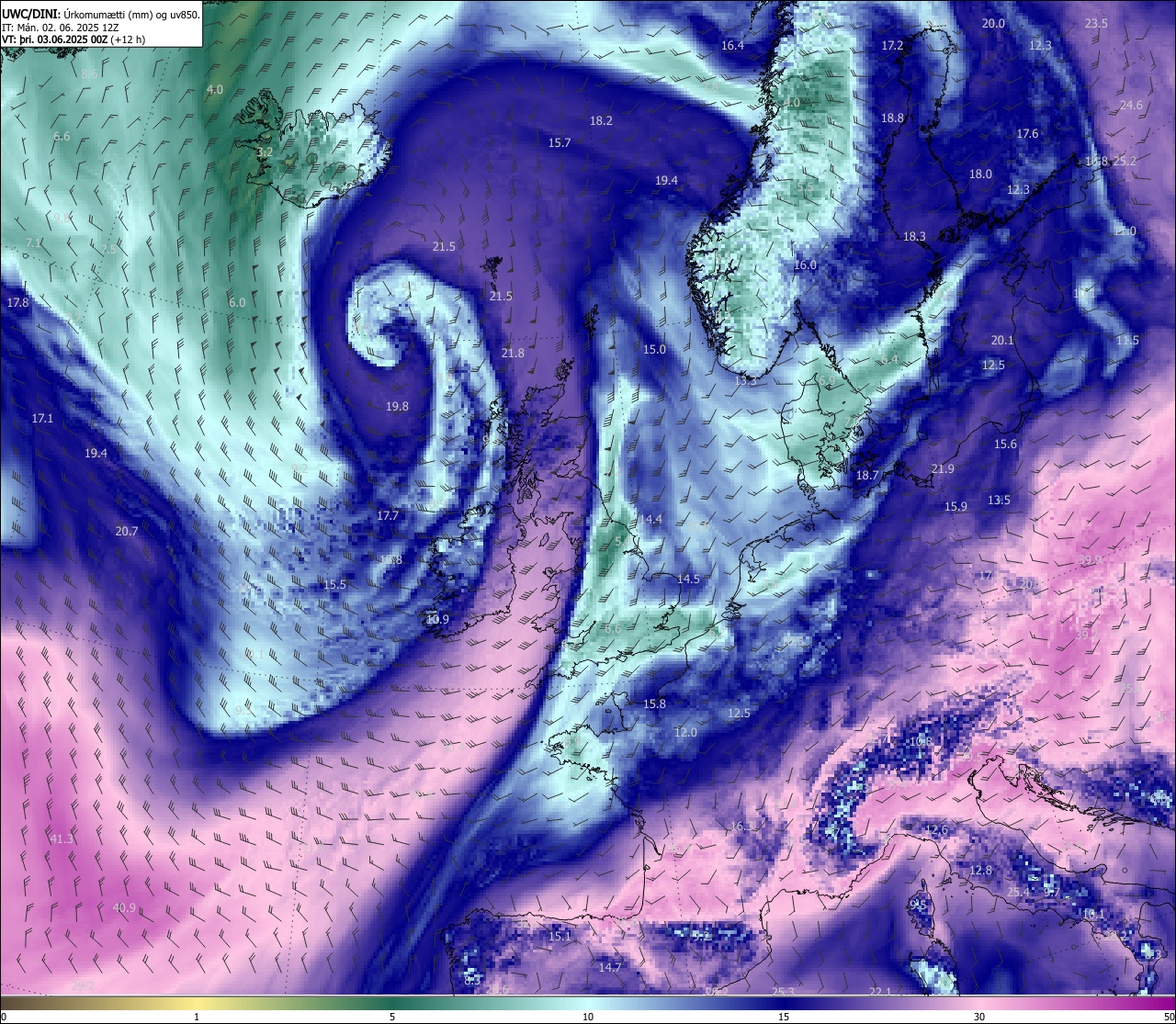Click the 14.5 value on the map
The width and height of the screenshot is (1176, 1024).
[x=688, y=579]
